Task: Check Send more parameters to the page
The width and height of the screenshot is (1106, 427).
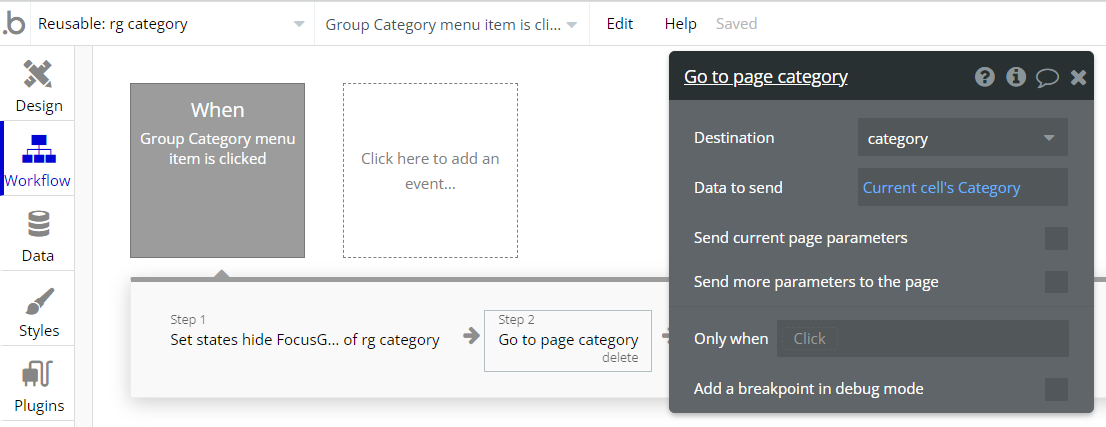Action: click(x=1056, y=282)
